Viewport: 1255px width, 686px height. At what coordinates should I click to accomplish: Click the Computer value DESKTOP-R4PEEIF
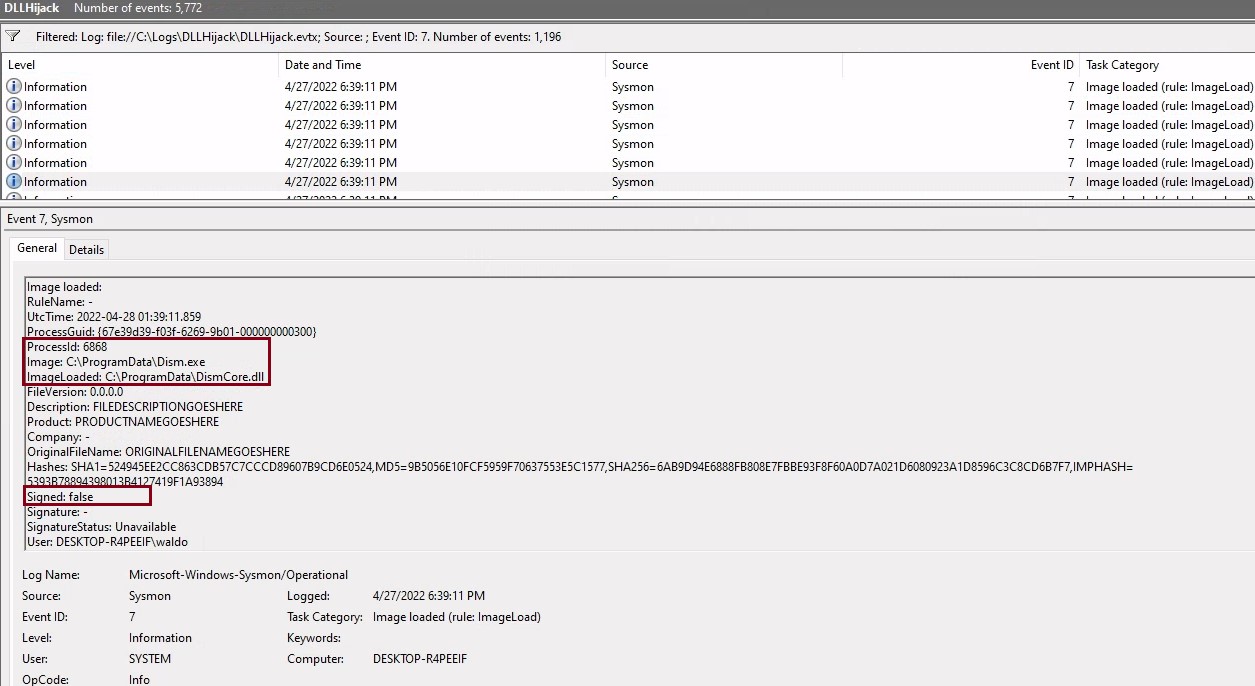(x=420, y=659)
